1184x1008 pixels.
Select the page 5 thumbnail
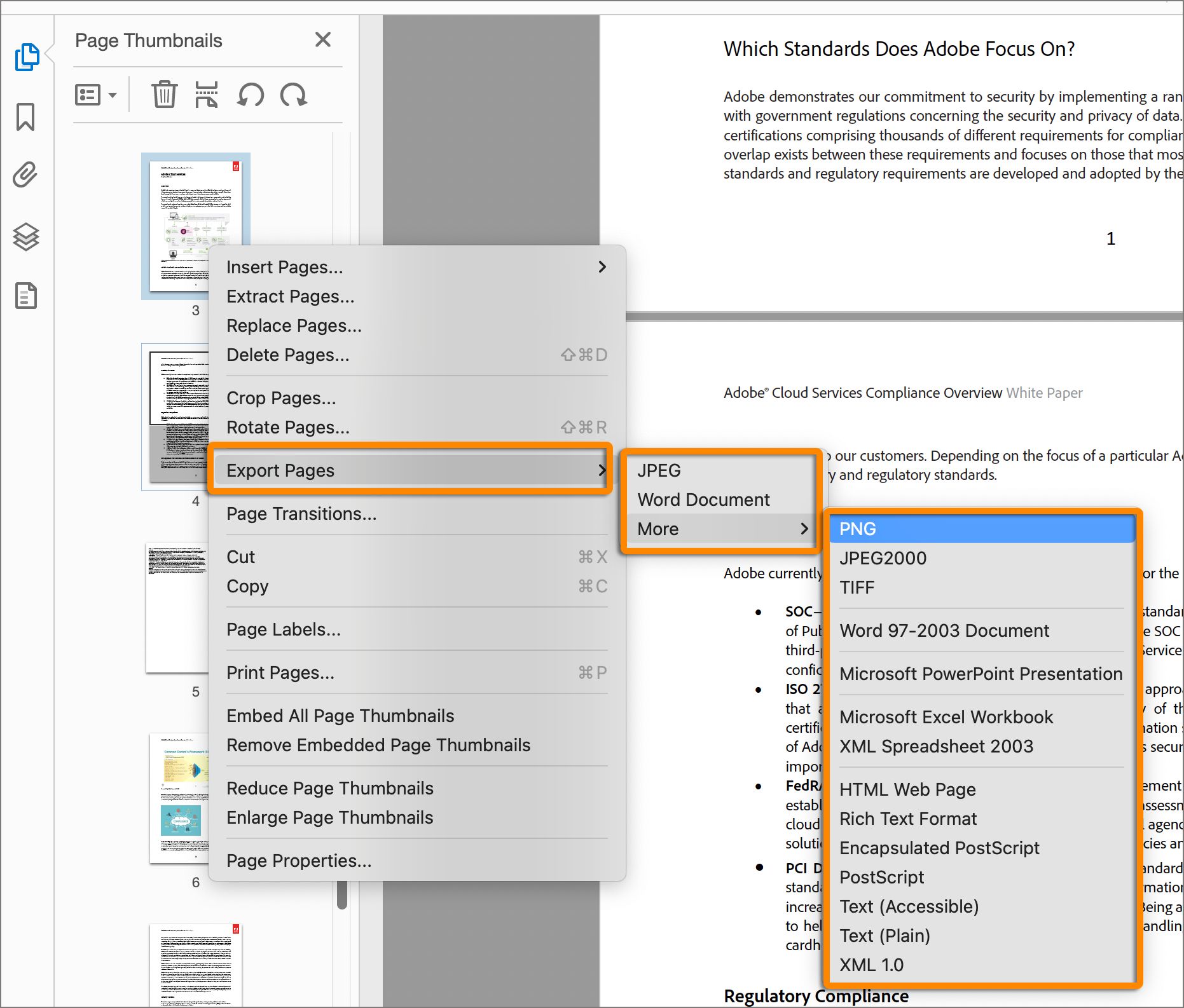click(x=178, y=607)
